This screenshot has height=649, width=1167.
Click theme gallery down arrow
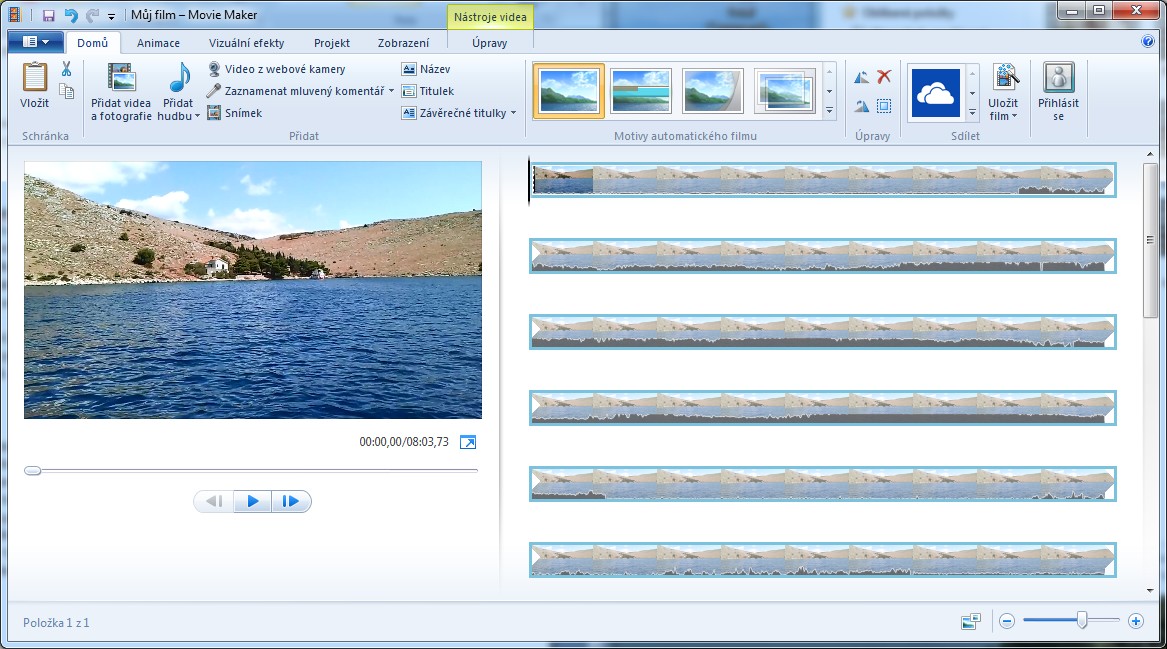(829, 92)
